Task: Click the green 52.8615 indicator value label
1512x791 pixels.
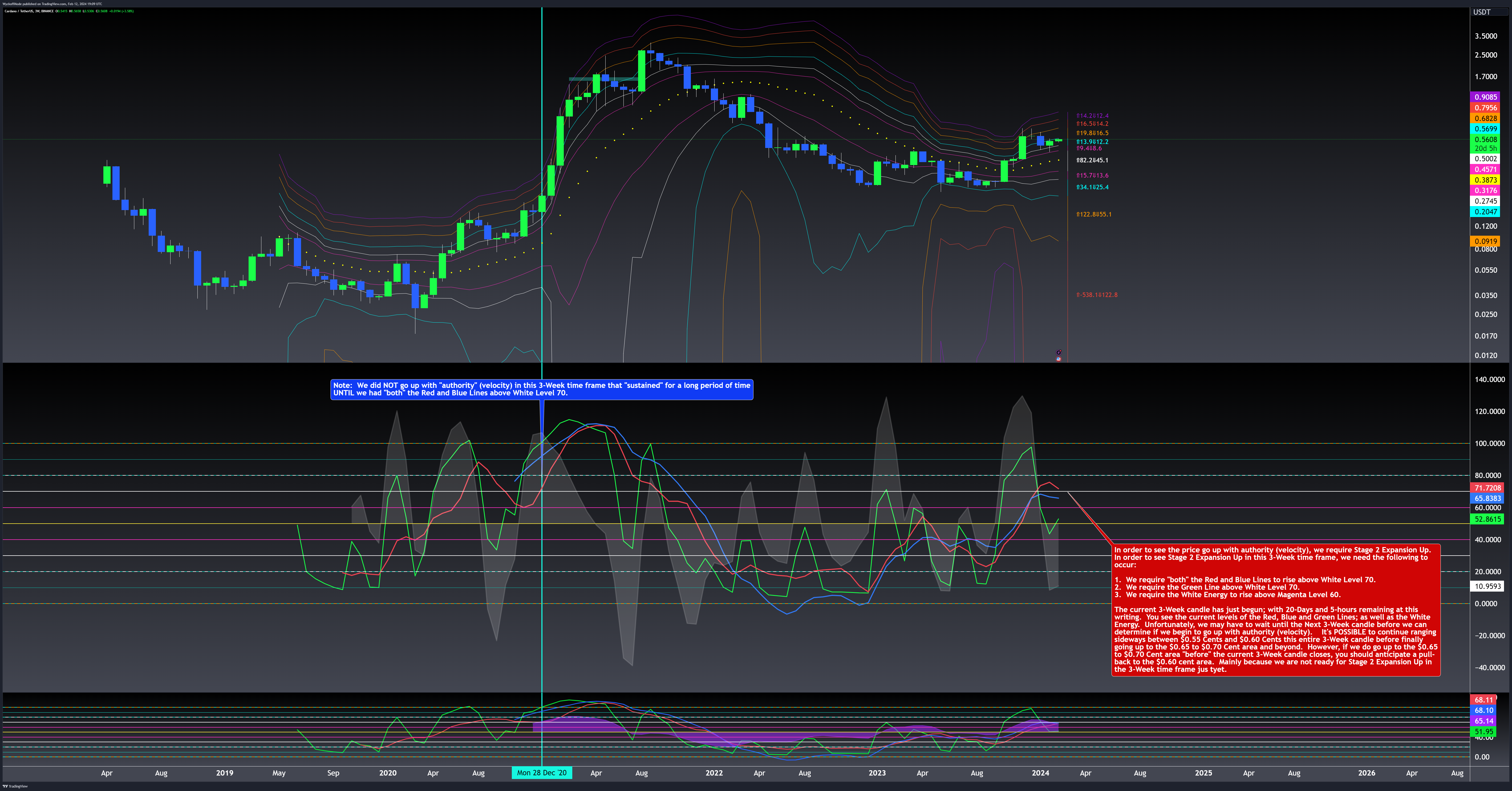Action: pos(1487,519)
